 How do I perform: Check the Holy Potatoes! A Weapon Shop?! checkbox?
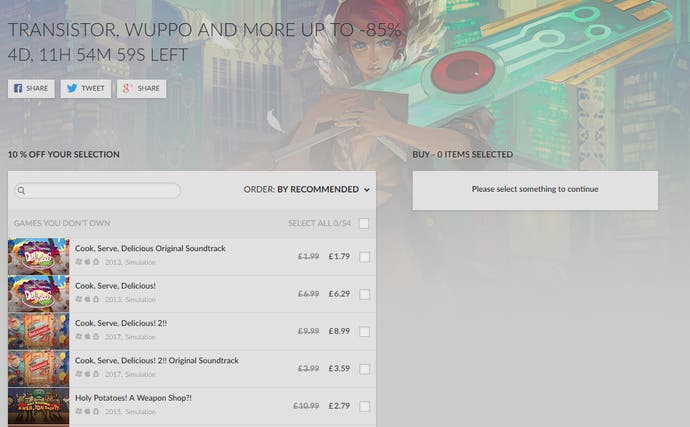click(x=364, y=406)
